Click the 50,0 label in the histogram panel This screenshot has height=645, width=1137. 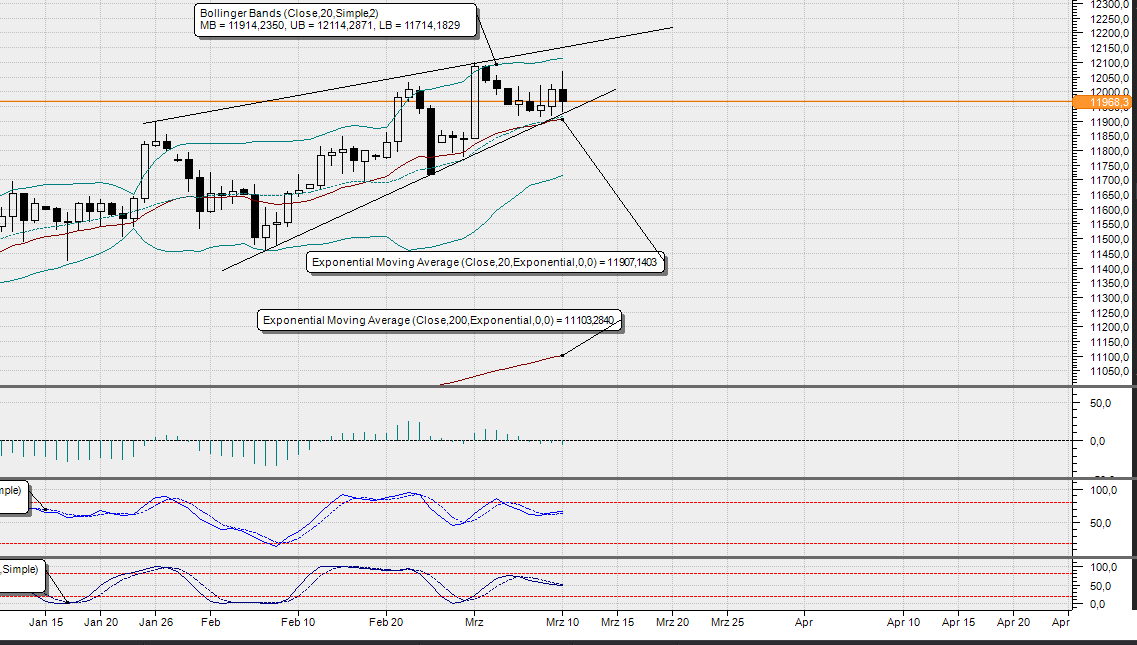[x=1100, y=403]
